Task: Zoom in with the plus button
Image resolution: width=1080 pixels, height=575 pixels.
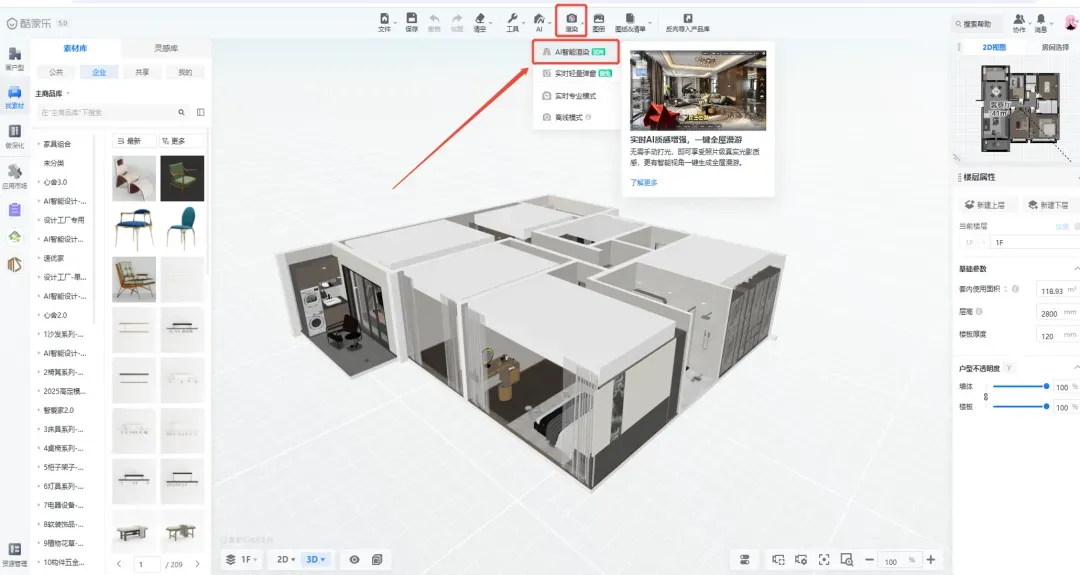Action: pyautogui.click(x=931, y=560)
